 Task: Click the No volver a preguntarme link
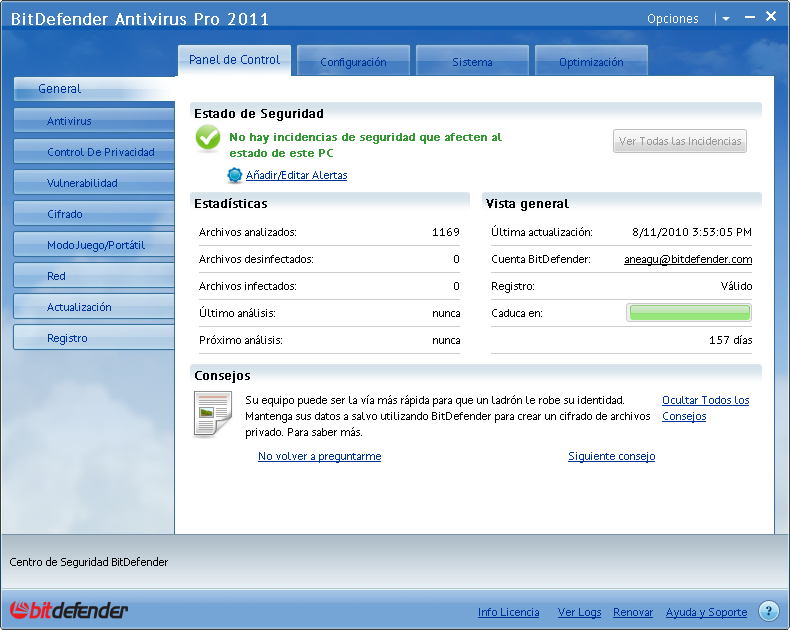pos(319,457)
